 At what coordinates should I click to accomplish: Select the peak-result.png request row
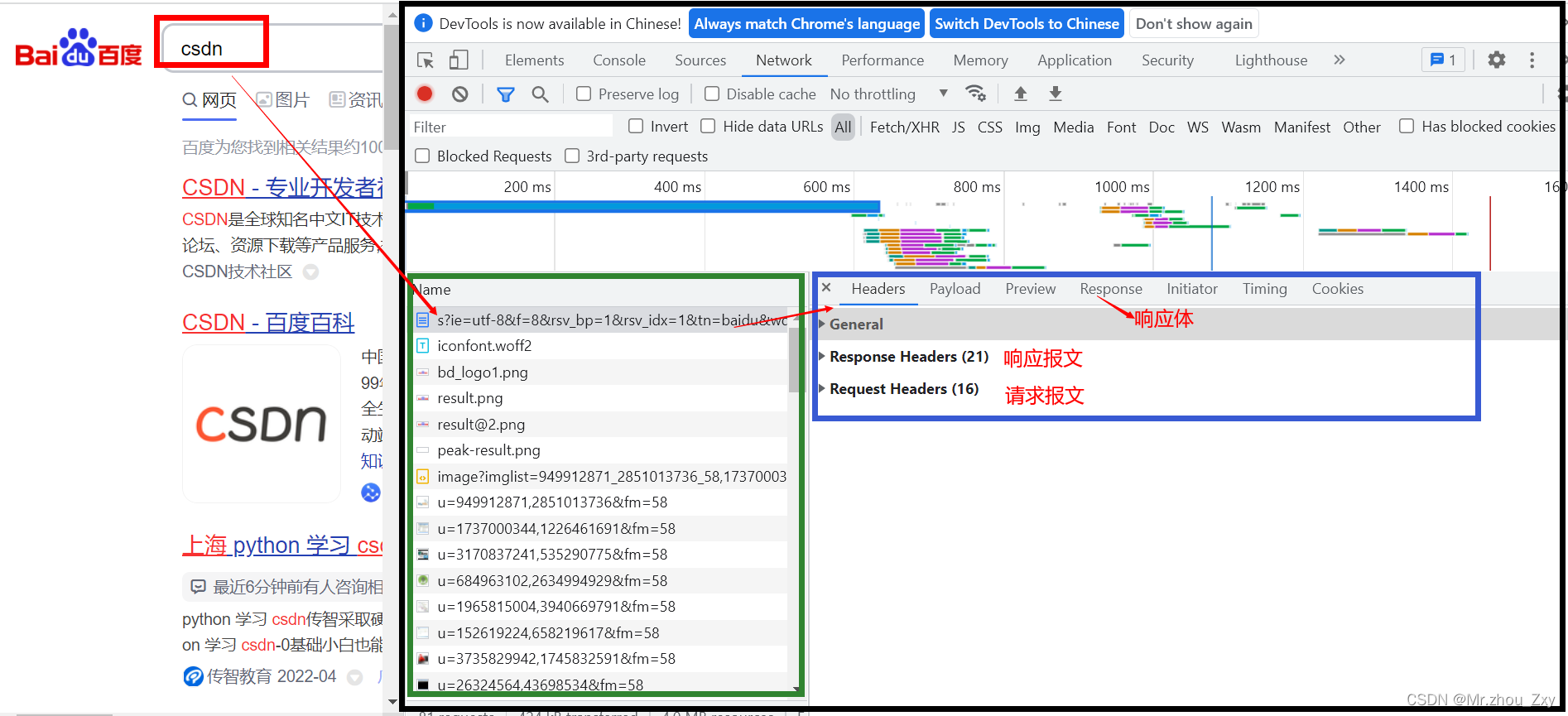coord(601,450)
